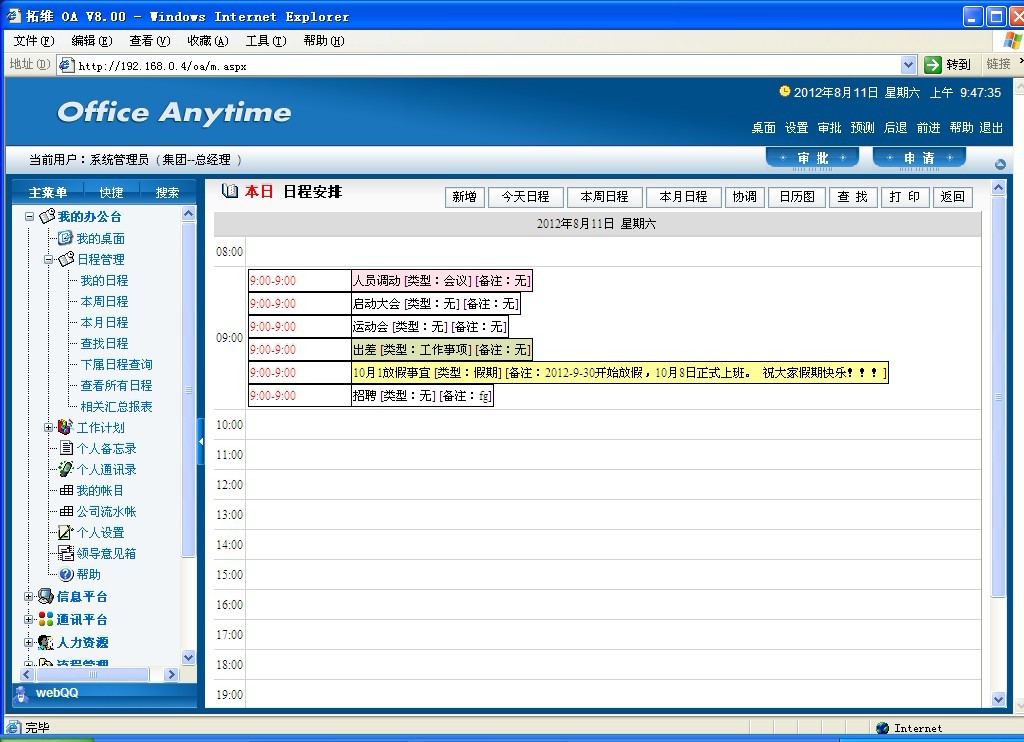This screenshot has height=742, width=1024.
Task: Open the 出差 schedule entry
Action: [x=441, y=350]
